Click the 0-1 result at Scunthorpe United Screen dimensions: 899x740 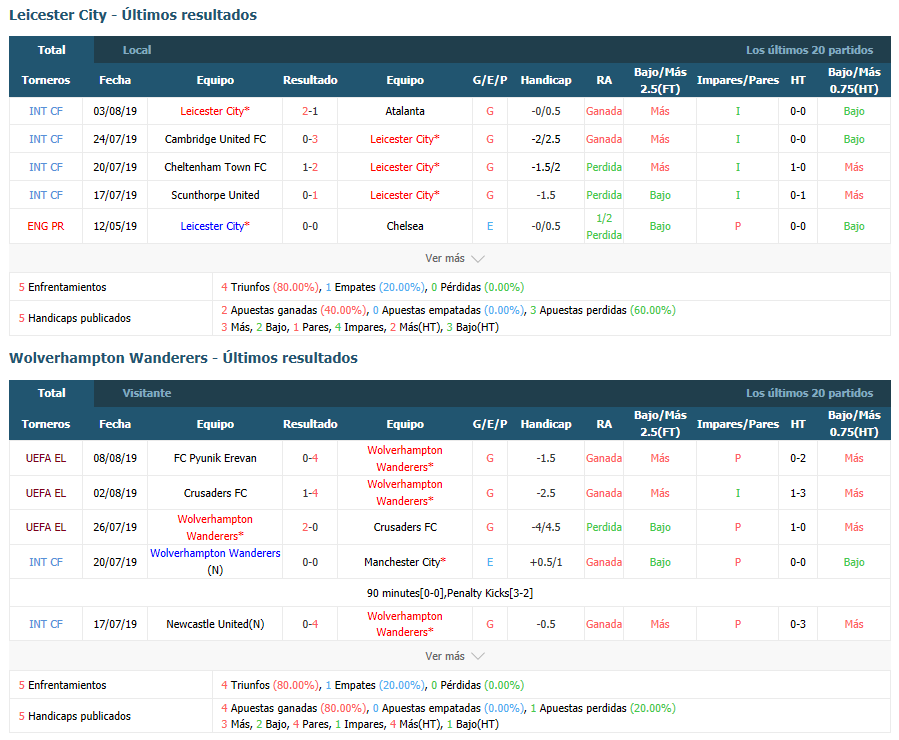[x=310, y=195]
